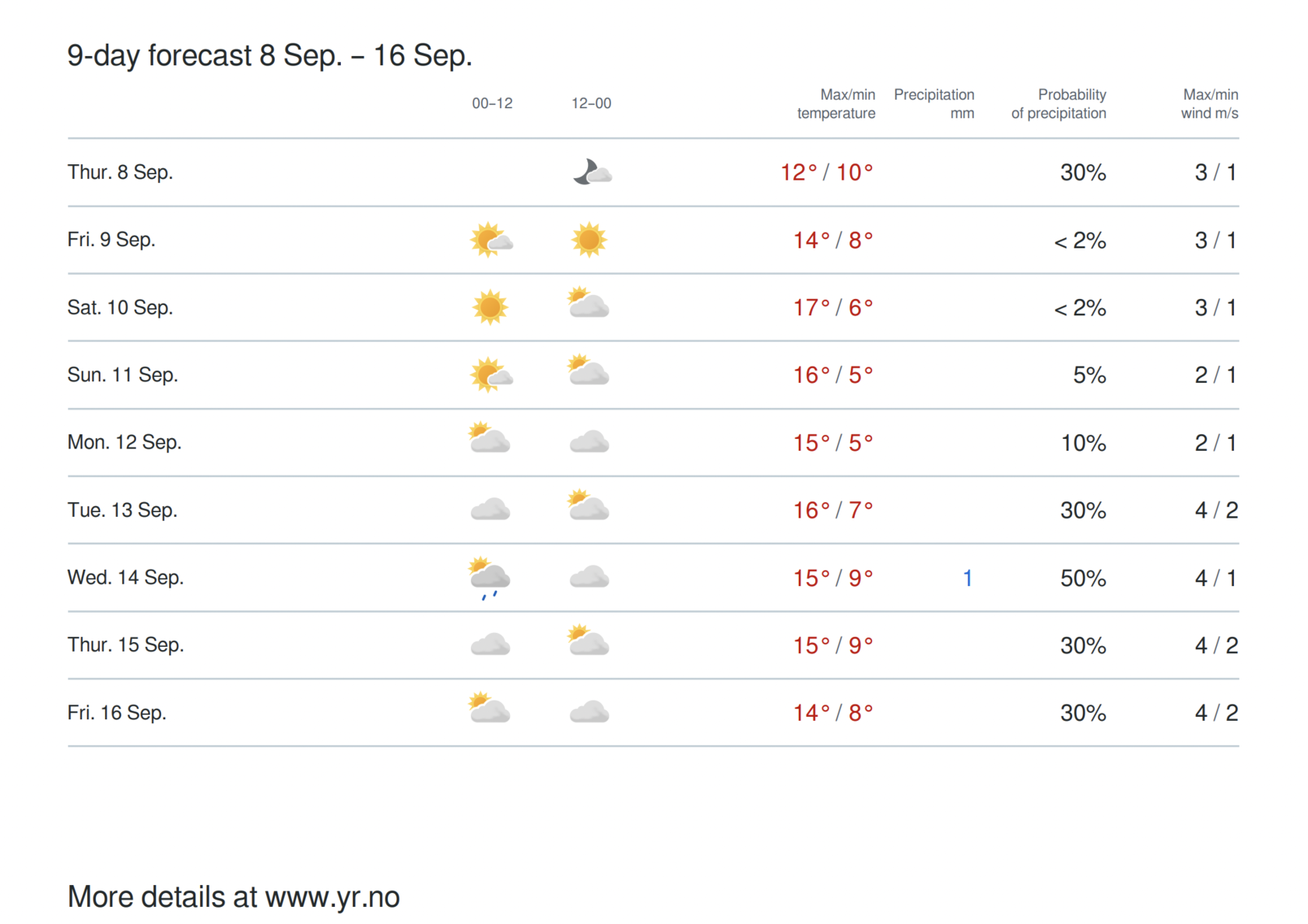Select the 1 mm precipitation value for Wed. 14 Sep.
1308x924 pixels.
[967, 578]
